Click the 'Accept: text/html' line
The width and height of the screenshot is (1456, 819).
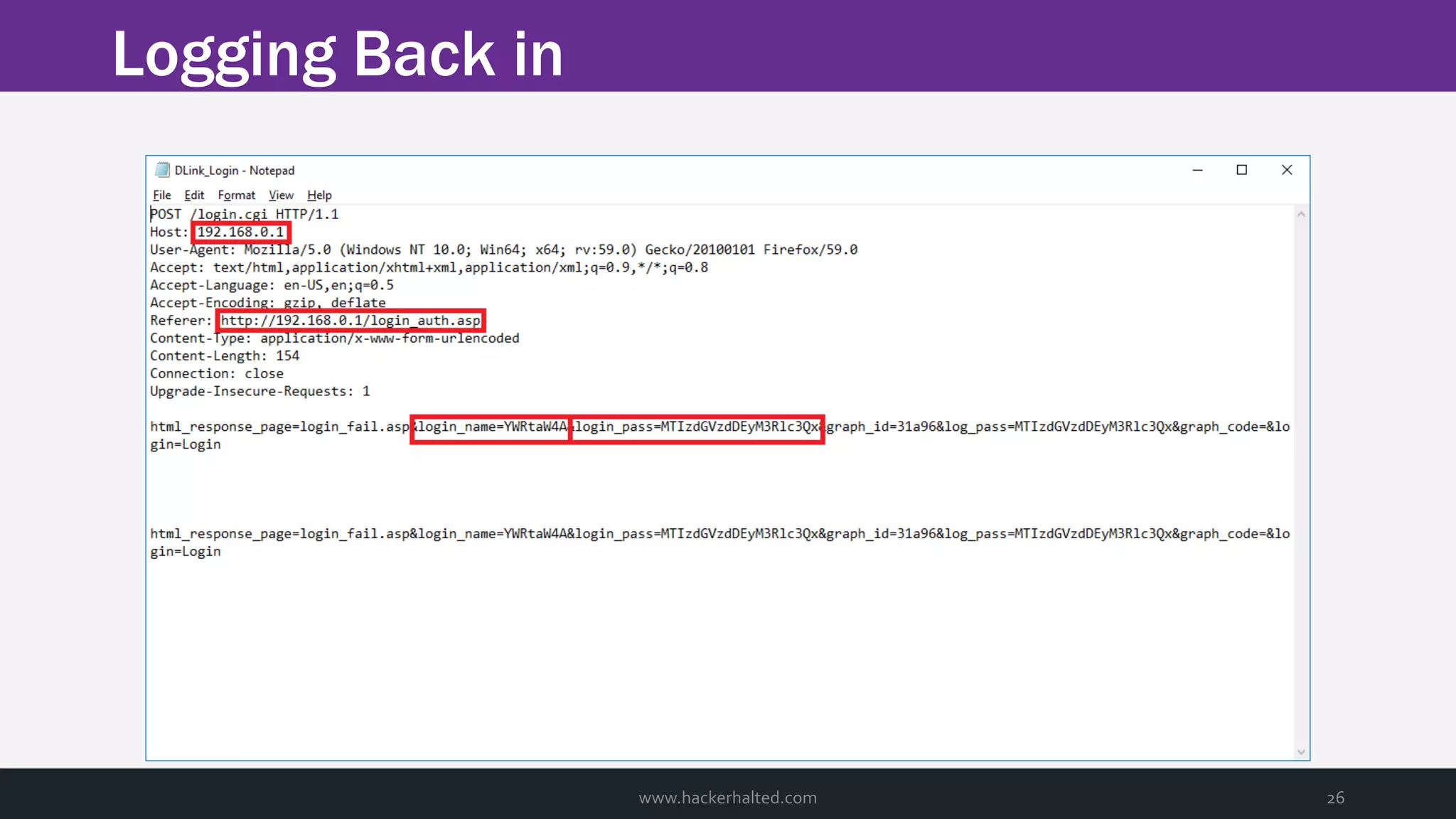(429, 267)
